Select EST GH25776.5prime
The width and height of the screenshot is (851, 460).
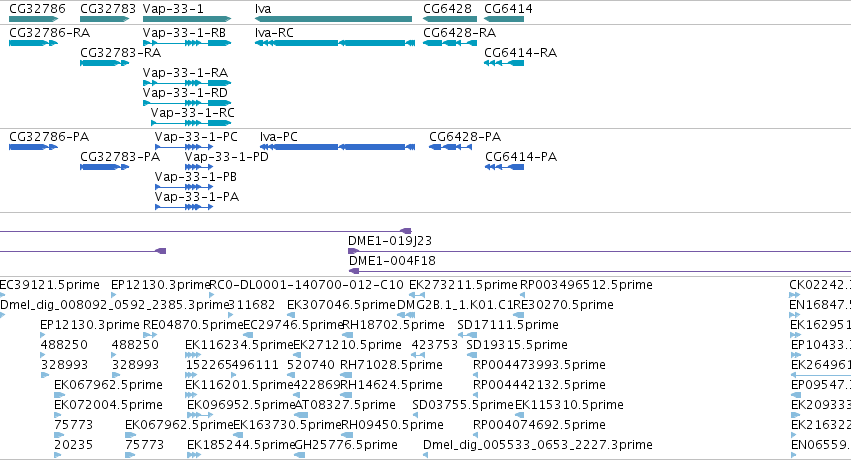(300, 456)
